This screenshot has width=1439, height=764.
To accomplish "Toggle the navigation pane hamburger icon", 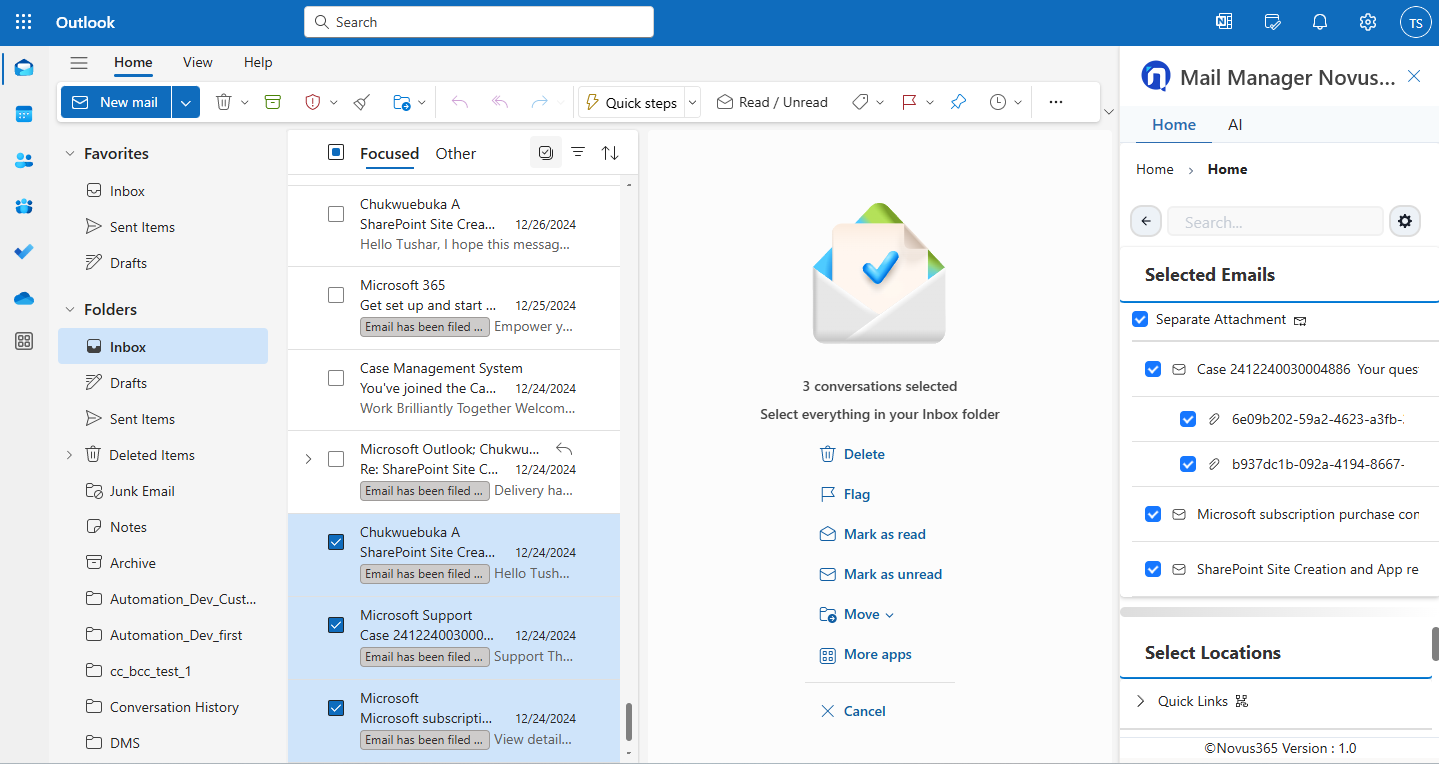I will pos(79,63).
